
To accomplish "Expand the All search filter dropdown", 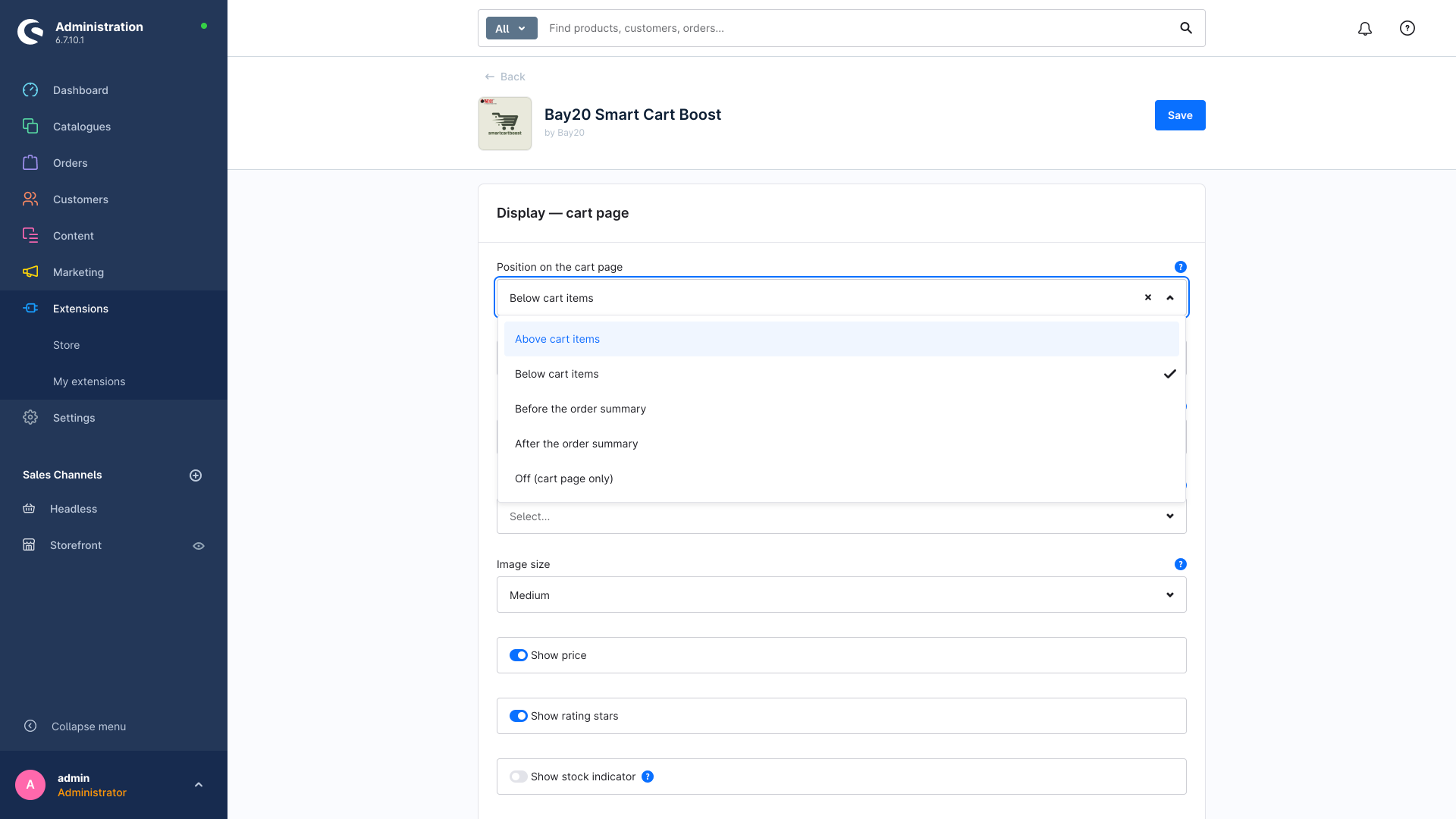I will pos(512,28).
